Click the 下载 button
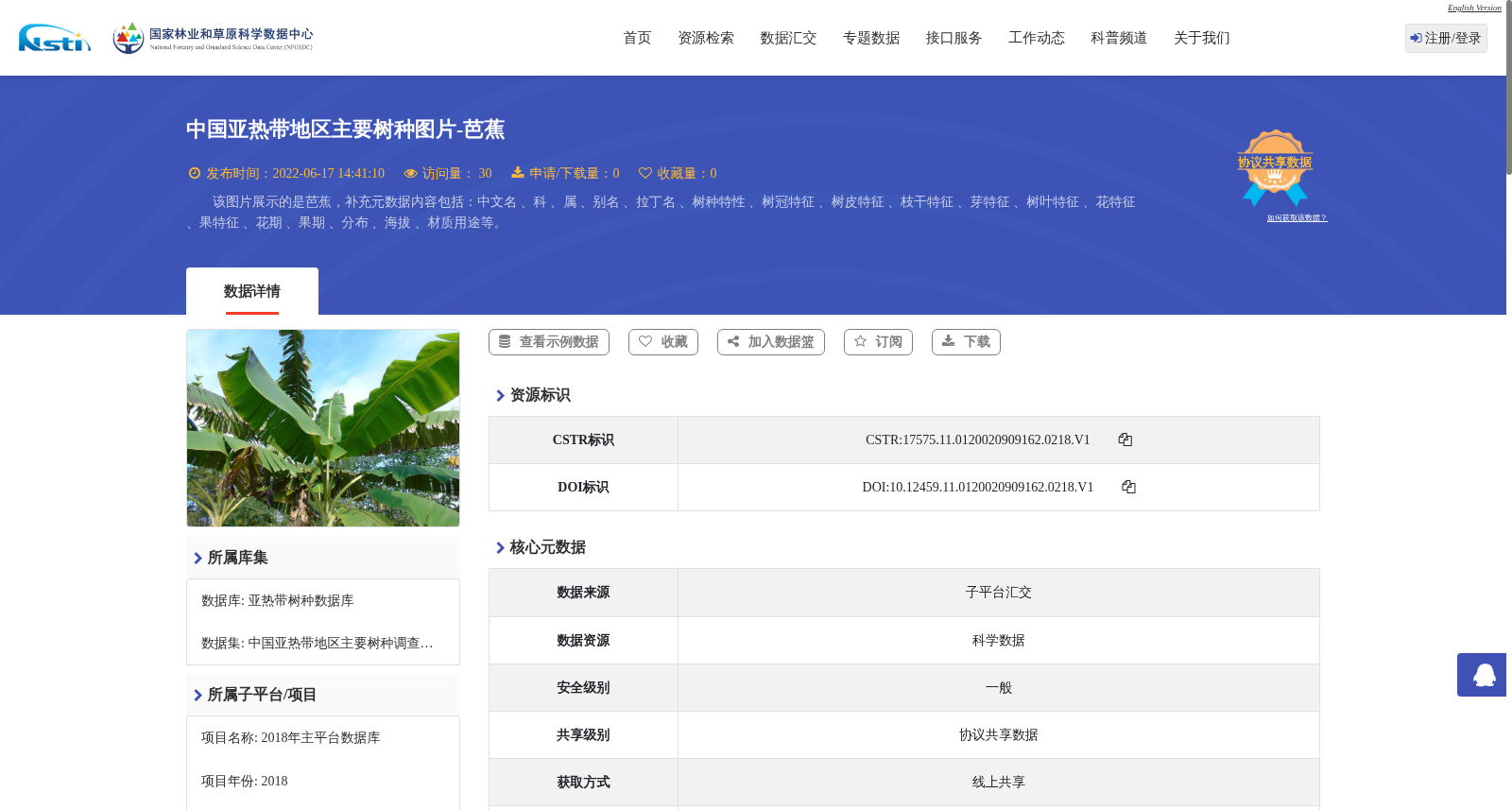 click(966, 342)
